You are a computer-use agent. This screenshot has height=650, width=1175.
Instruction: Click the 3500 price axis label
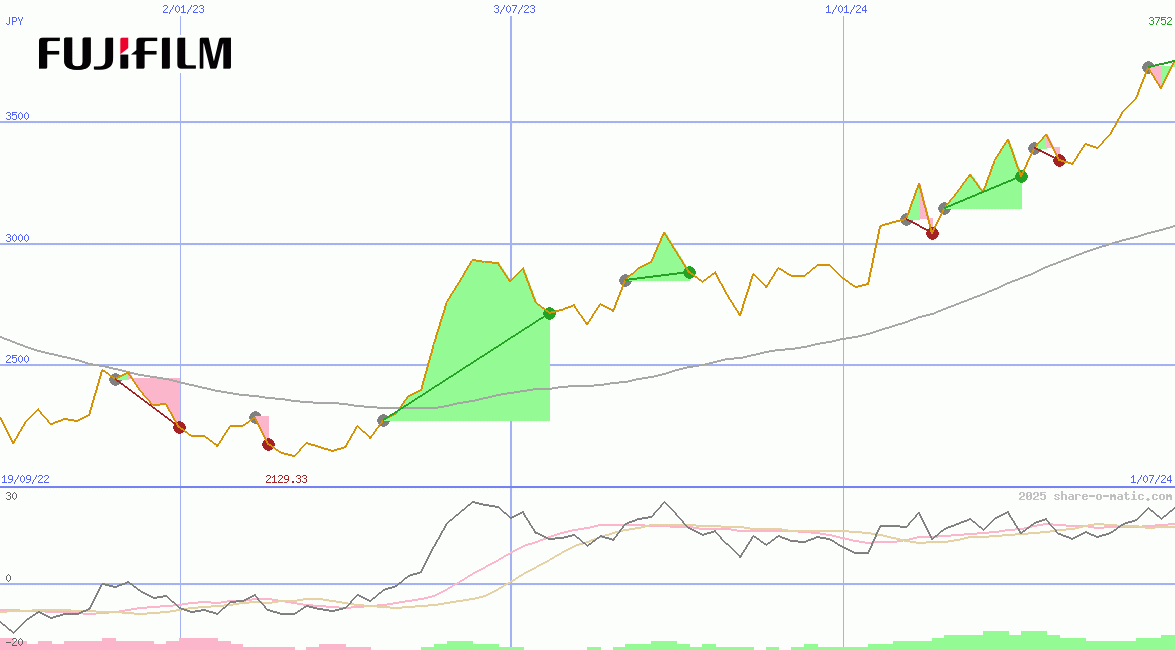[17, 116]
